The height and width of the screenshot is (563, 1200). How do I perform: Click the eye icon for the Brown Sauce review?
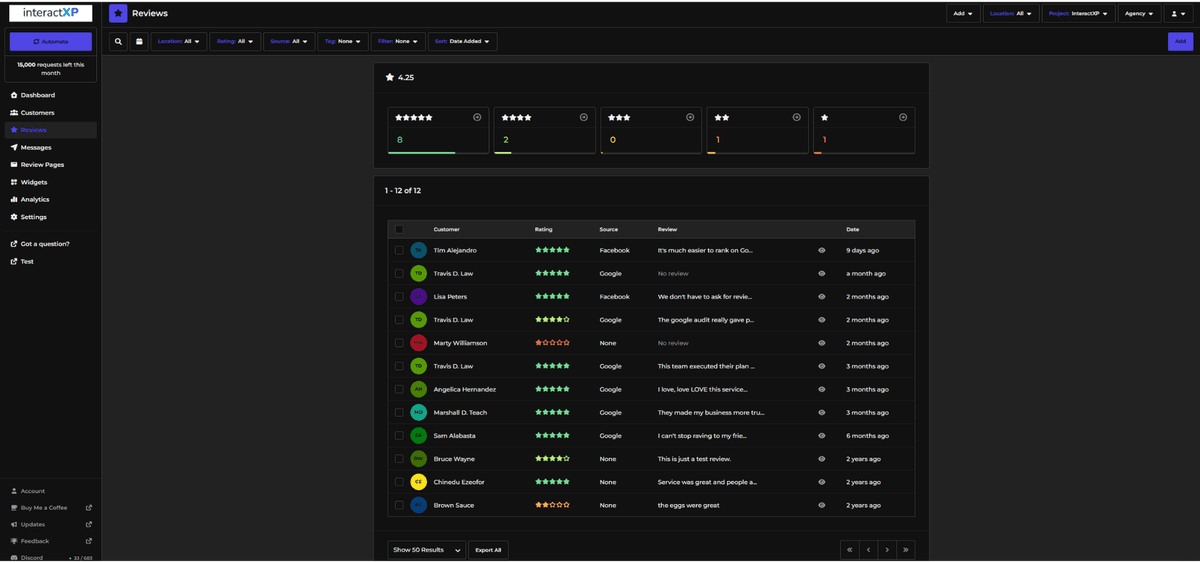[x=822, y=505]
